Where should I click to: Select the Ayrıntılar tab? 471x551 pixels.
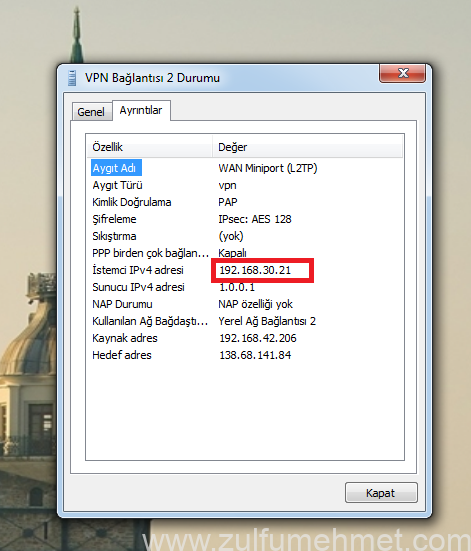(141, 110)
